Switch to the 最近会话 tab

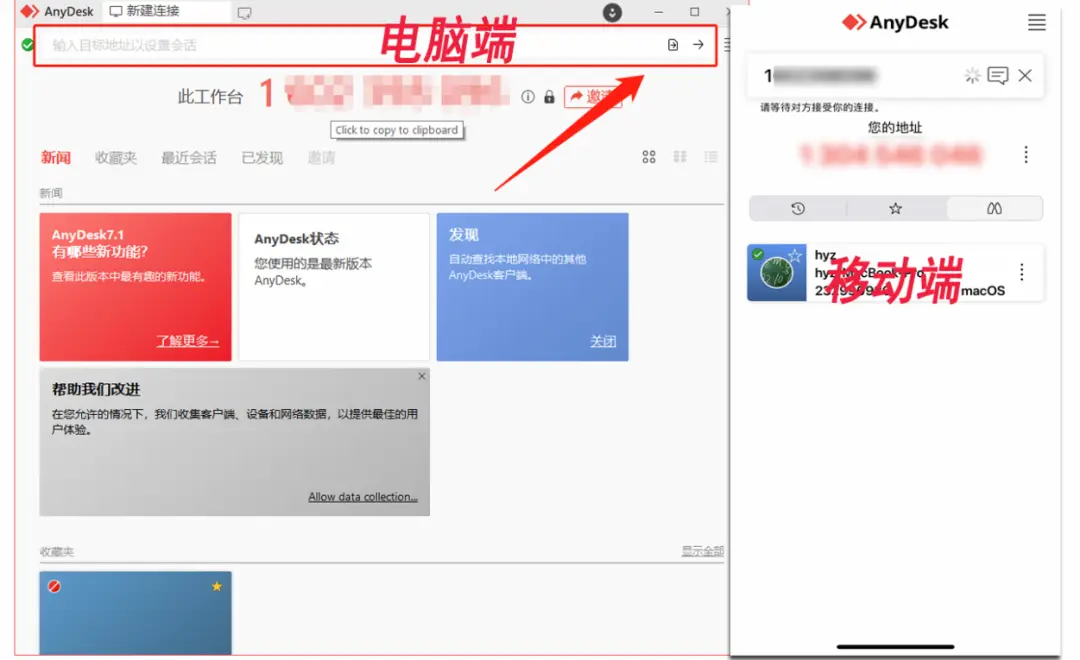188,157
